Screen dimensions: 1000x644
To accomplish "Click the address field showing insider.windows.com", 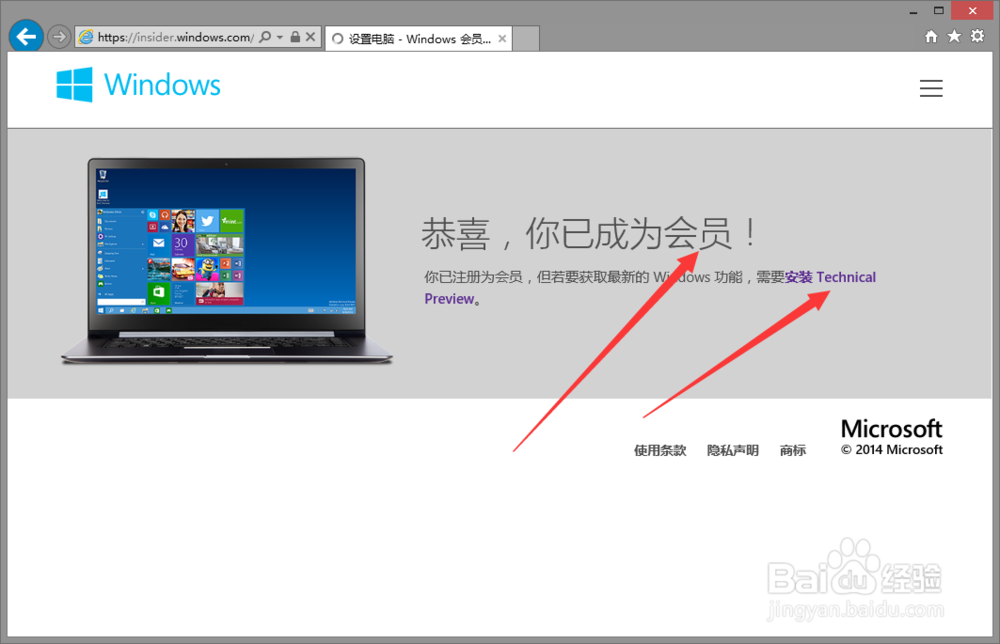I will click(175, 37).
